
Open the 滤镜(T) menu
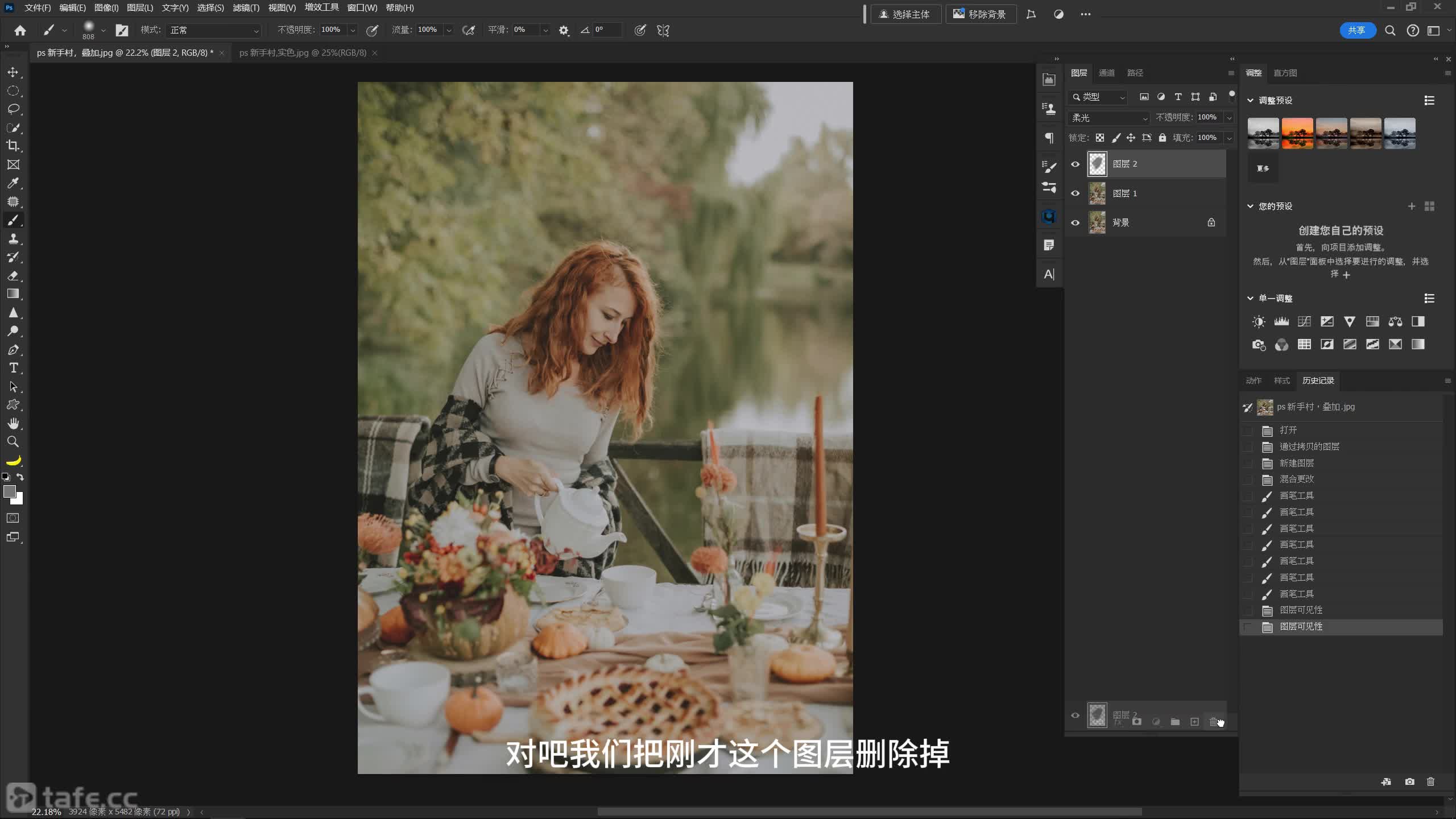click(246, 8)
